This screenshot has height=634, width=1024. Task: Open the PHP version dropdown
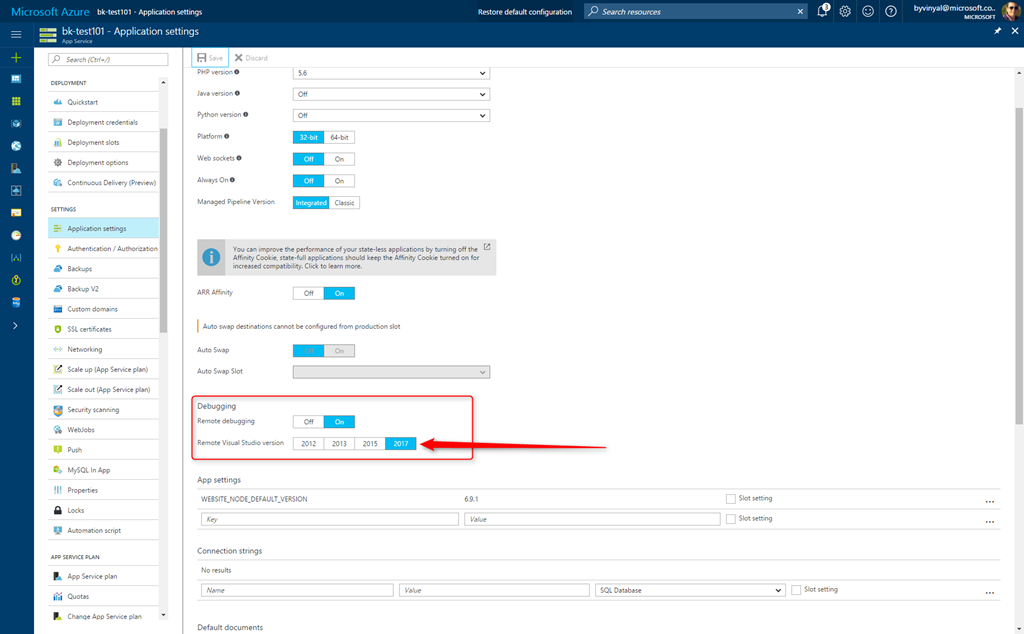[x=391, y=73]
